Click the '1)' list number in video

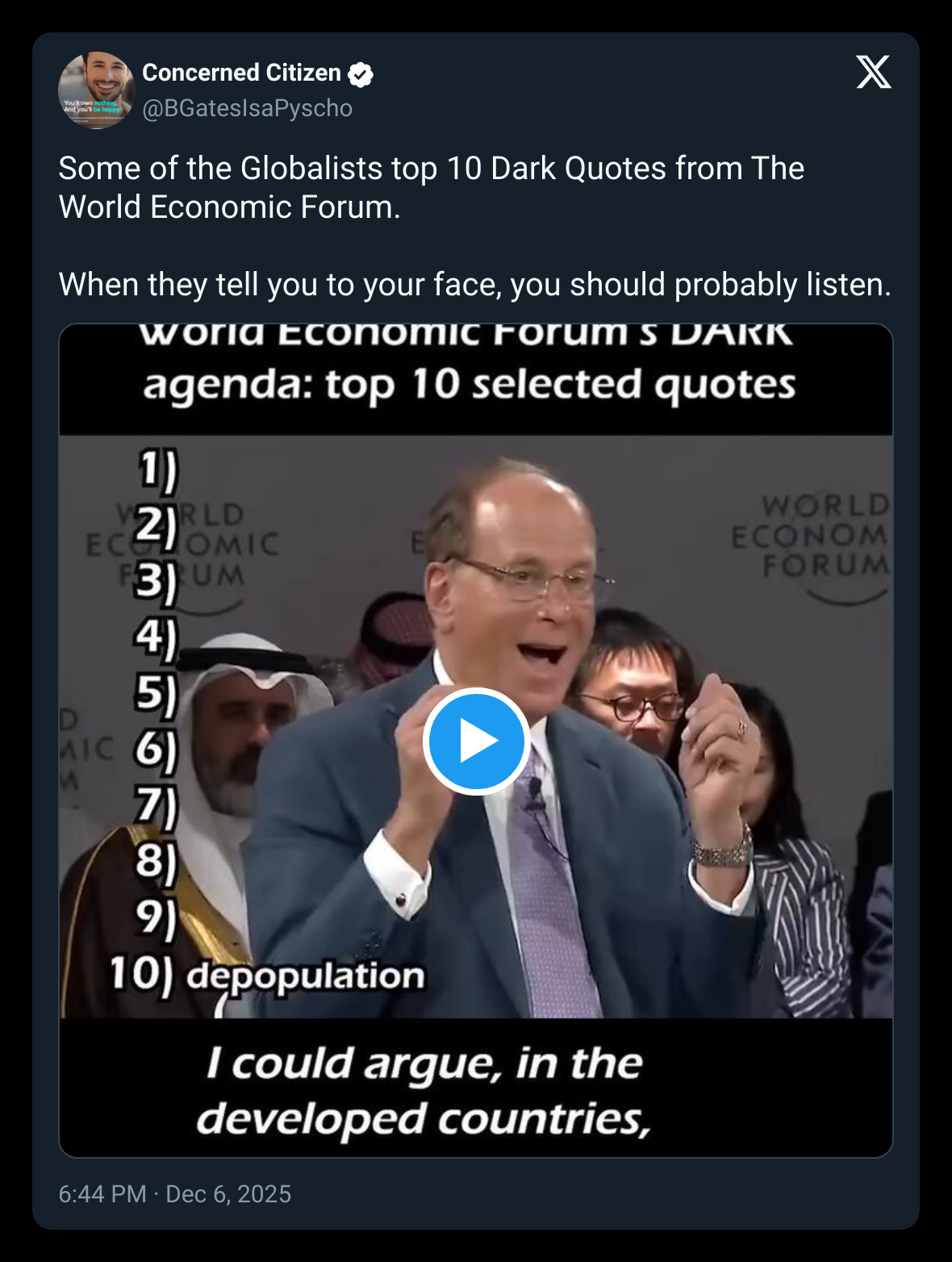(157, 470)
